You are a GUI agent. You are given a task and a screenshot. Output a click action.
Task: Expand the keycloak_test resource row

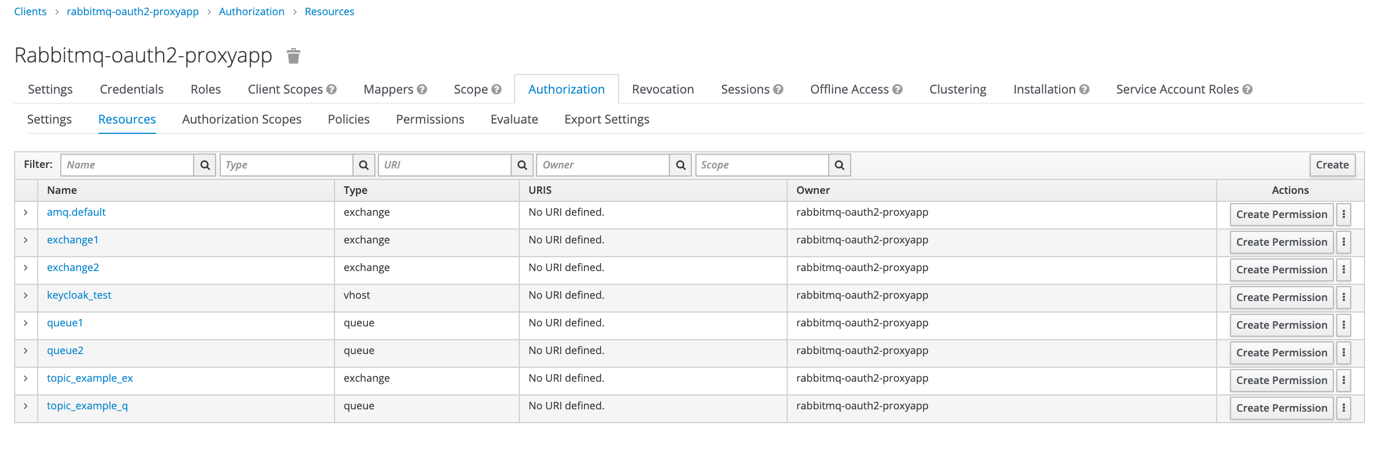[26, 295]
